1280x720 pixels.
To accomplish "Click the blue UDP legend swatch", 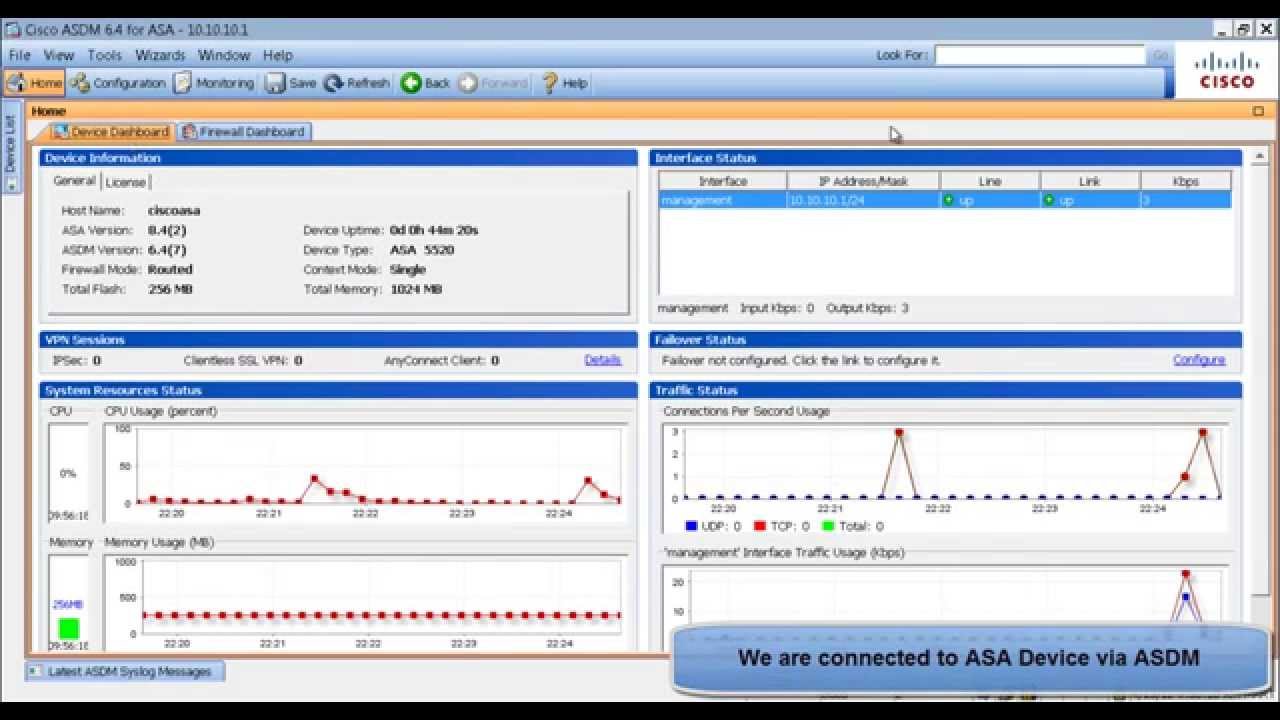I will coord(691,526).
